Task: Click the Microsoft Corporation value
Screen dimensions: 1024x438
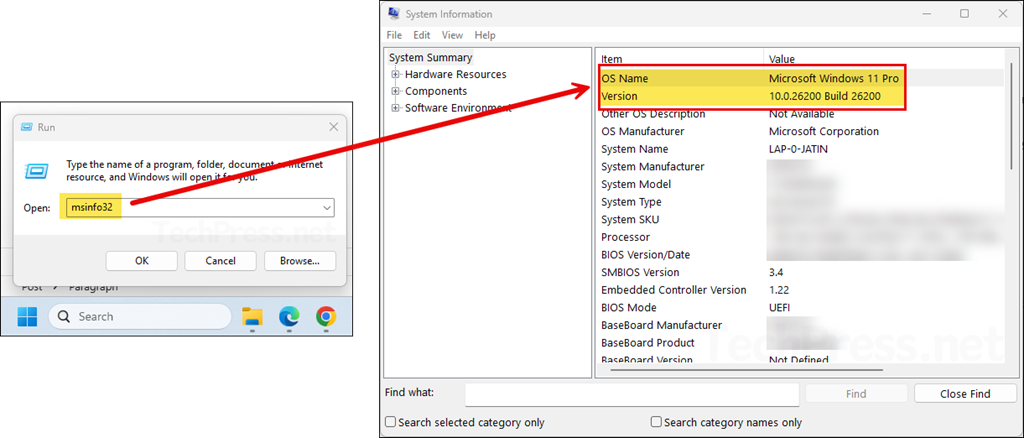Action: tap(824, 131)
